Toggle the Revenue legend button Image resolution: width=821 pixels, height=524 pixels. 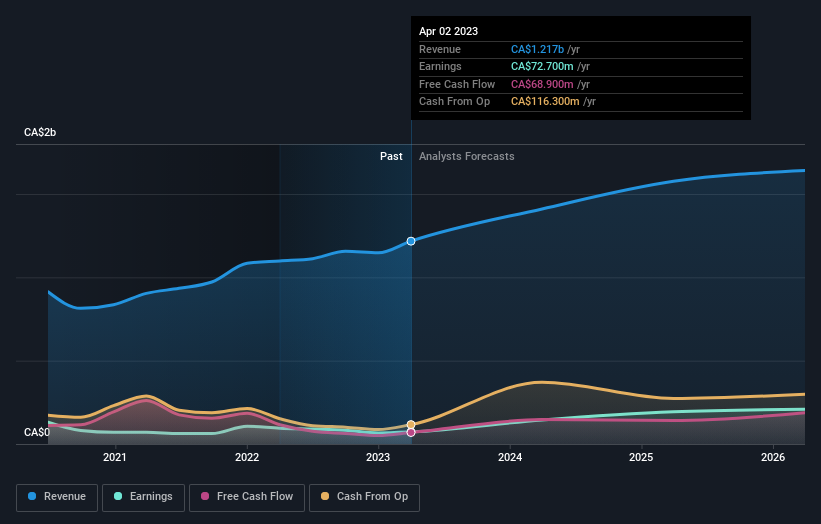(57, 497)
